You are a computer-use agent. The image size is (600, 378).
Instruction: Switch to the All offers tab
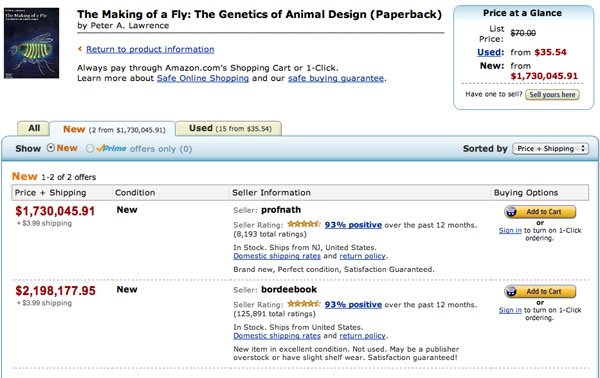pos(34,128)
